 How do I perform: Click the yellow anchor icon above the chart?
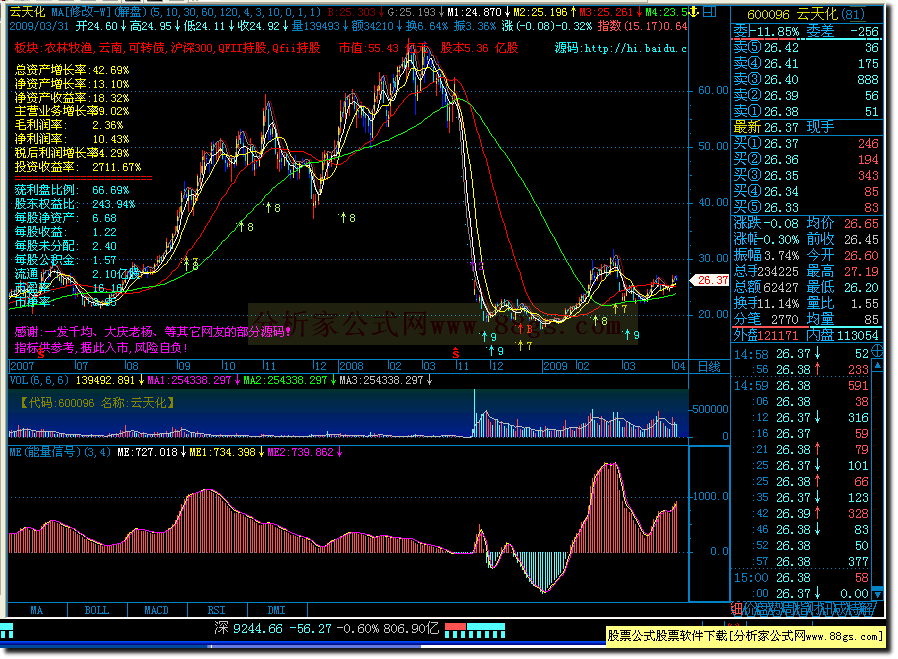[694, 11]
